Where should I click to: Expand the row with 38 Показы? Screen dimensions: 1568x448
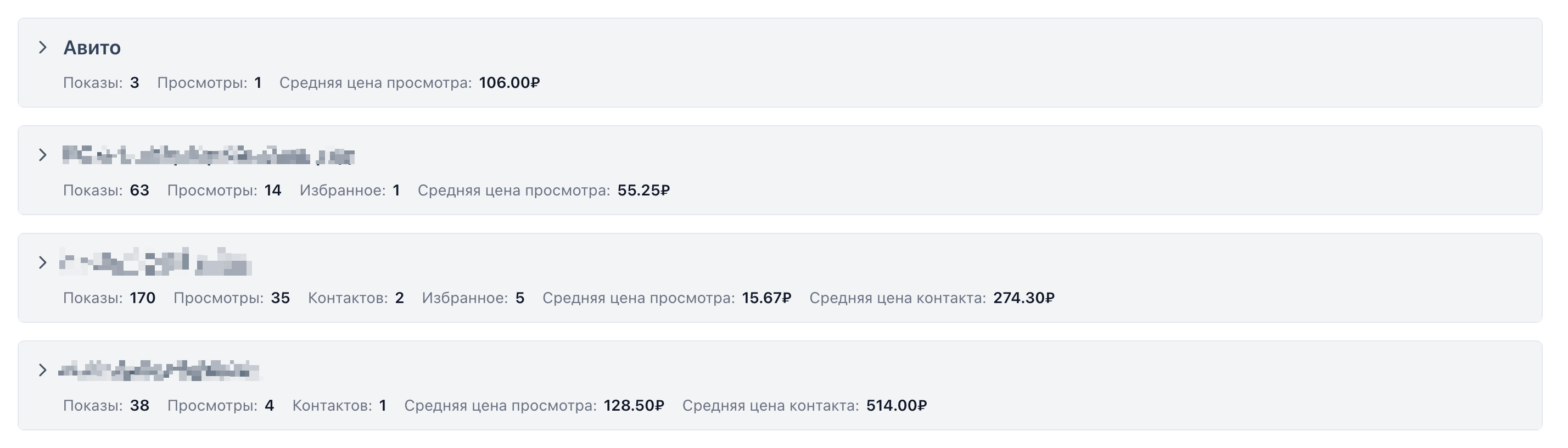[43, 370]
